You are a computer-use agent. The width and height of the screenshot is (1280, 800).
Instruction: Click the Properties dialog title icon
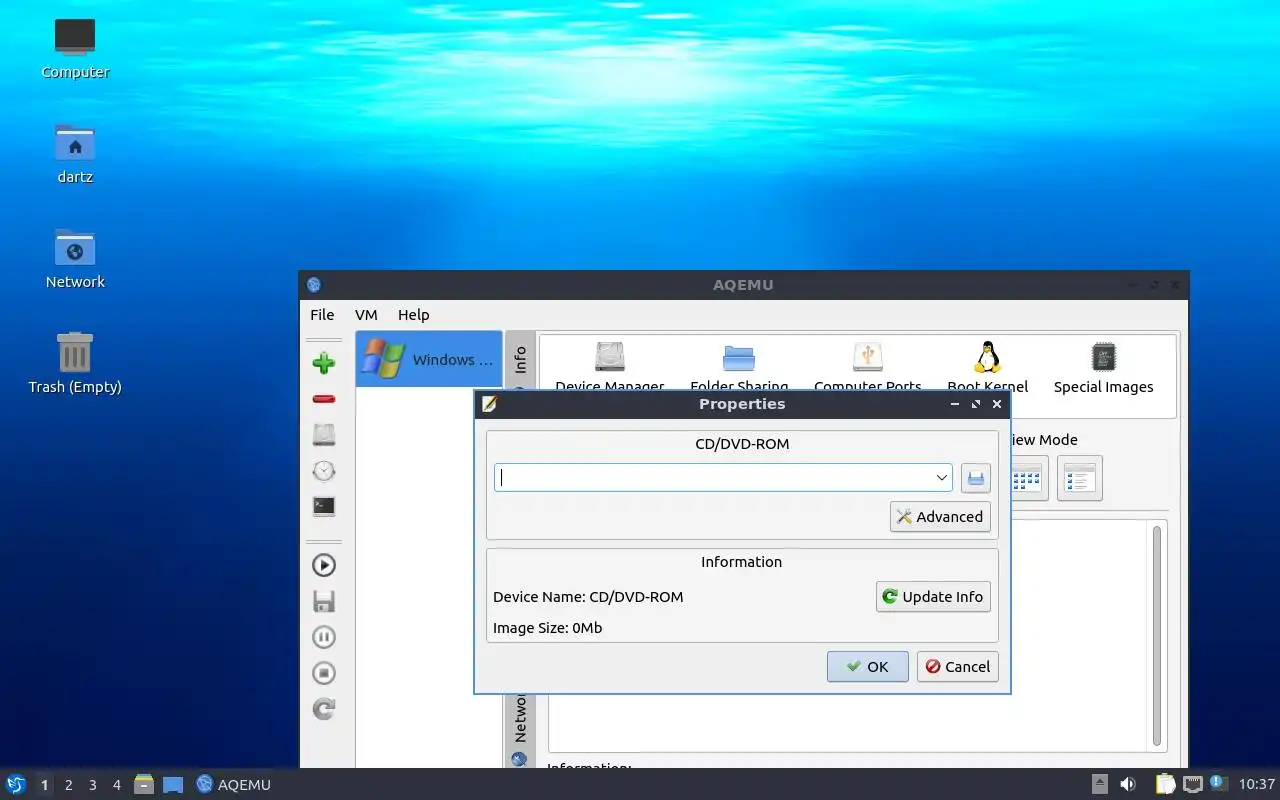(x=489, y=404)
